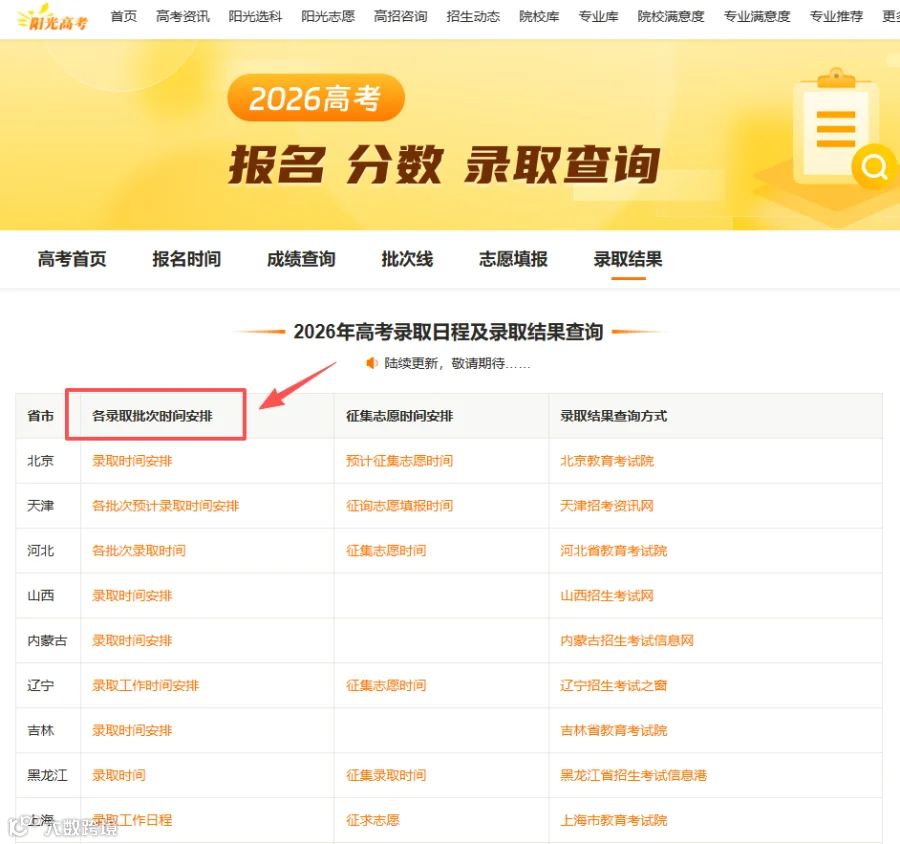
Task: Visit 天津招考资讯网 link
Action: pos(607,506)
